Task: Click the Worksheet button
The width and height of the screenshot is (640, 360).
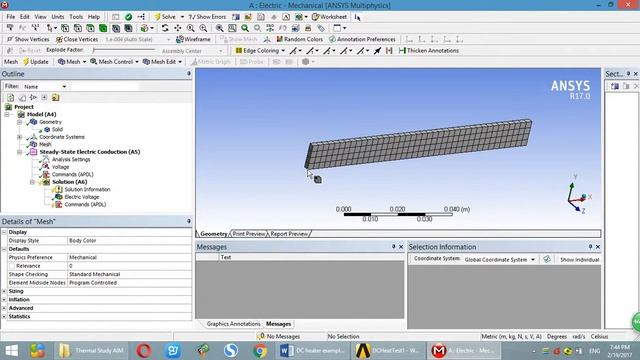Action: (329, 17)
